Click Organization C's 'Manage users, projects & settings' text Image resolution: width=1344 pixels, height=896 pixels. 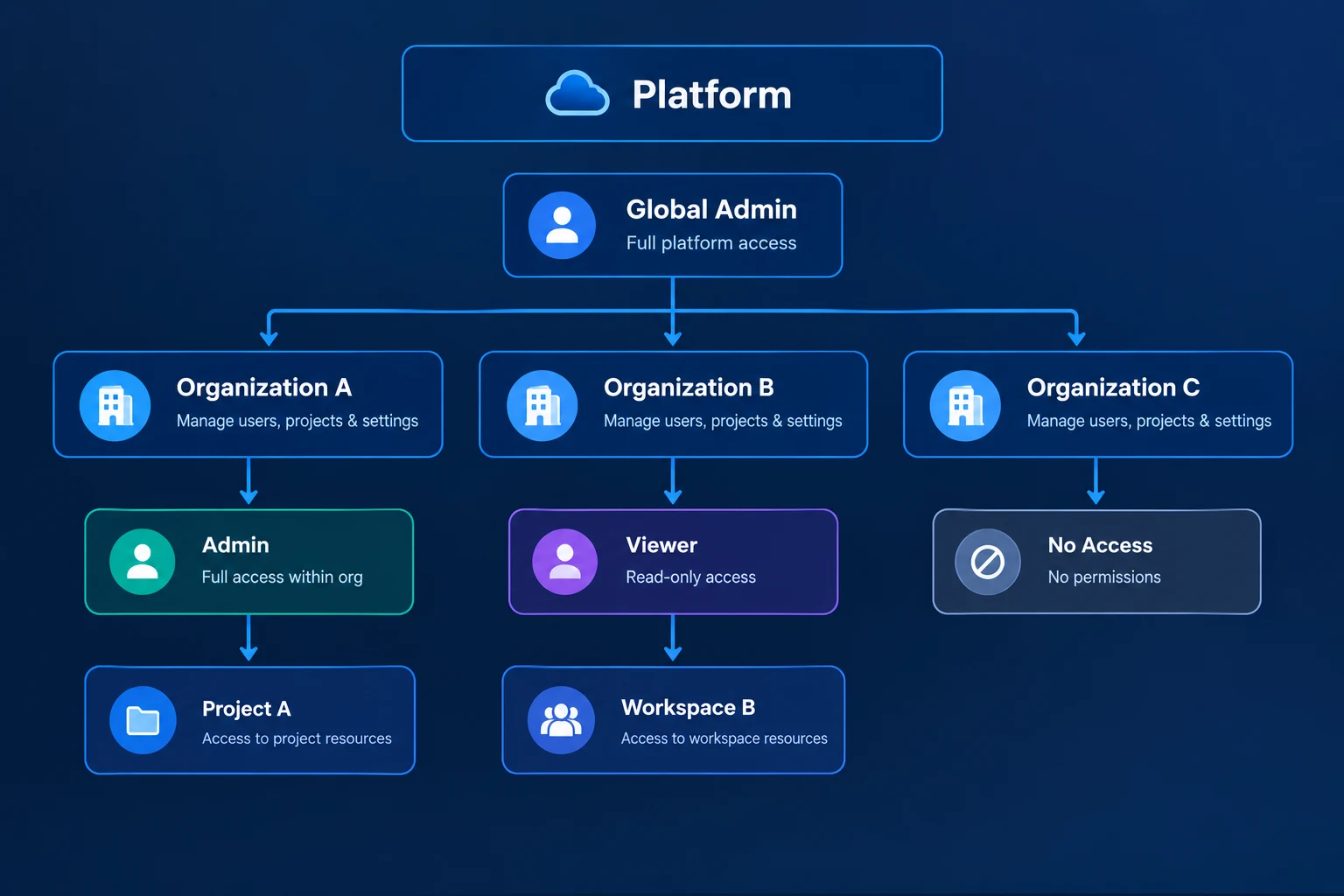coord(1149,421)
